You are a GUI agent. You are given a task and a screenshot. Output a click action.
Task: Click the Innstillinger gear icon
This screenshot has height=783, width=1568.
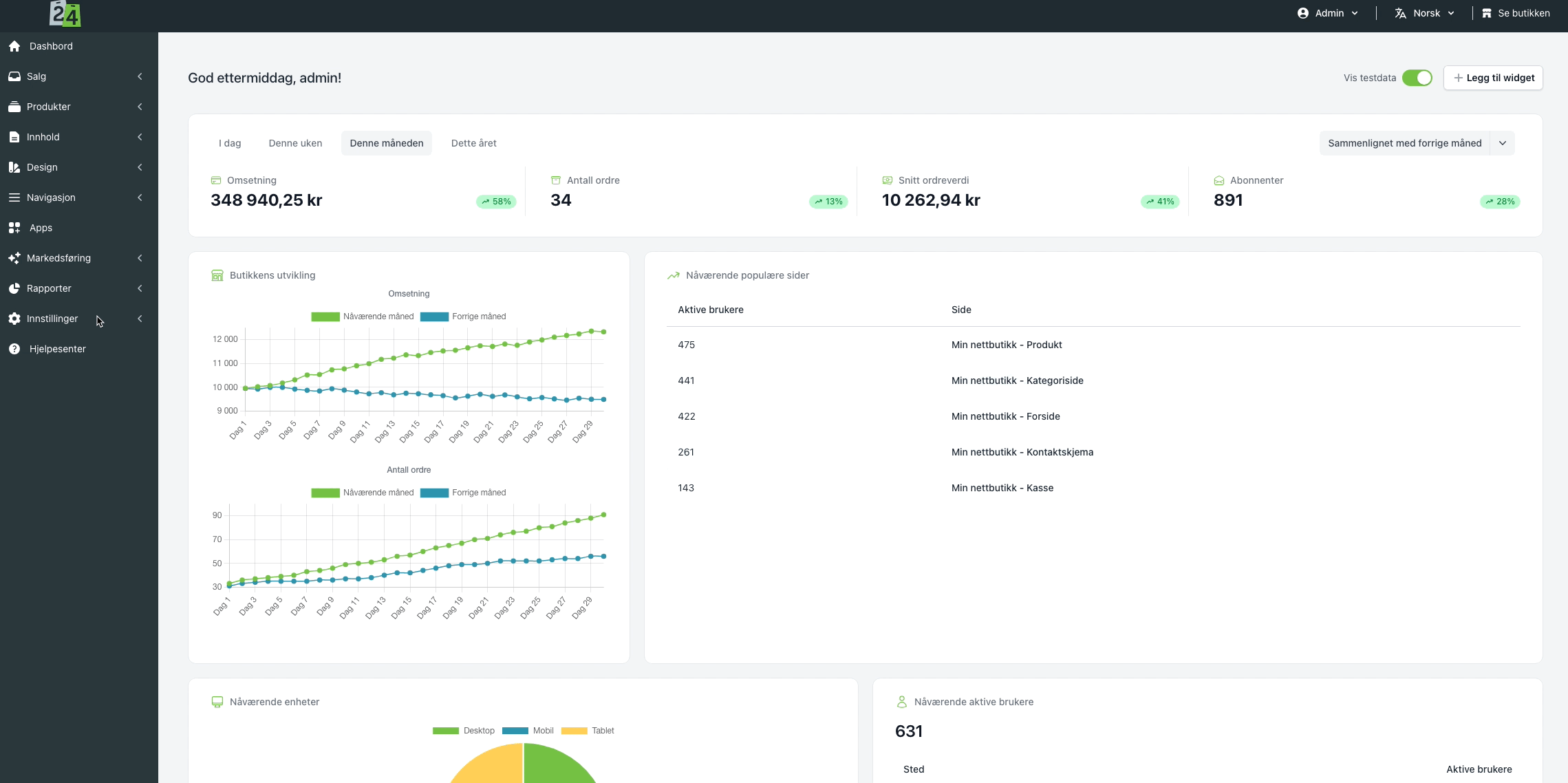tap(14, 319)
